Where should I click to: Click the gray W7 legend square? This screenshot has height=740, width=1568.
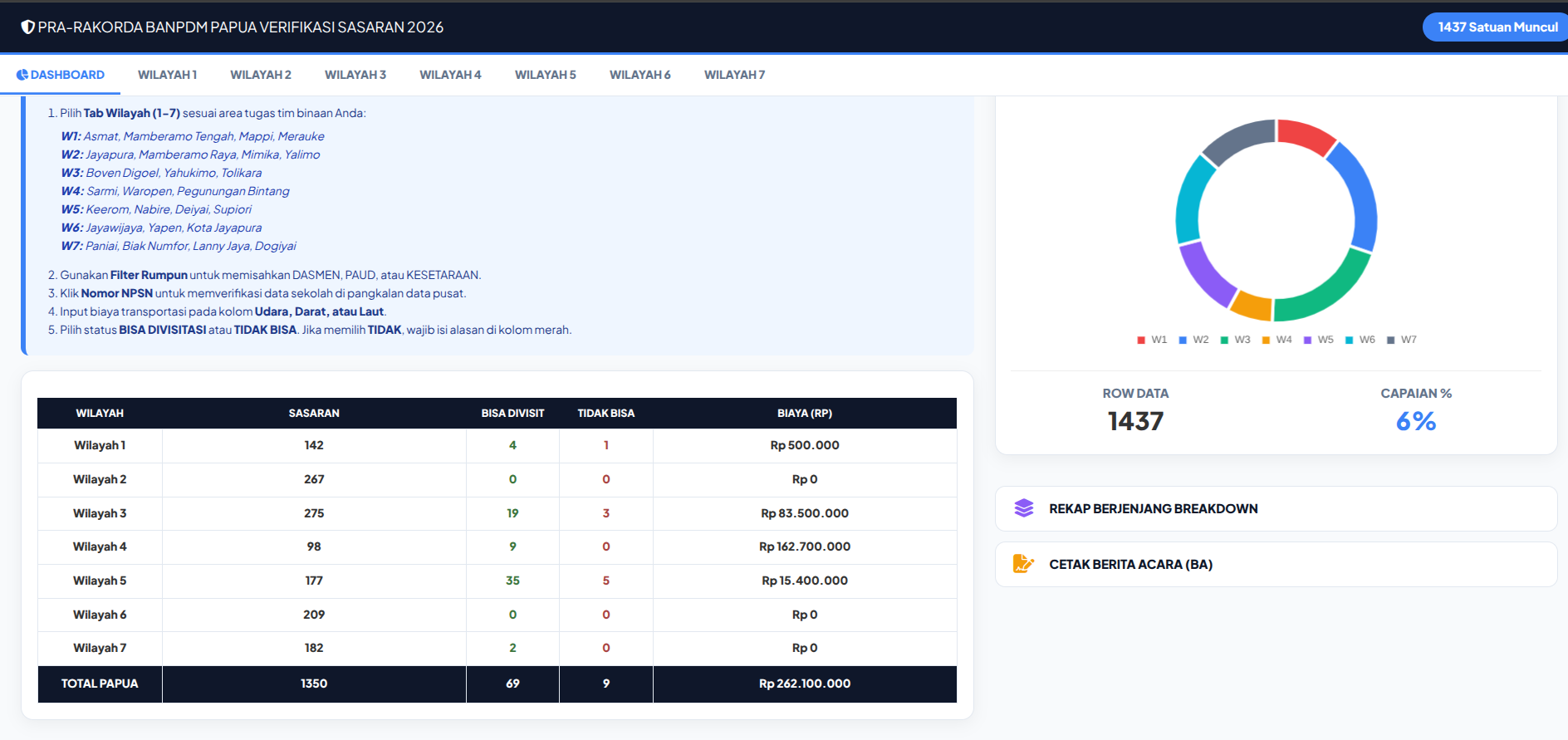[x=1390, y=340]
